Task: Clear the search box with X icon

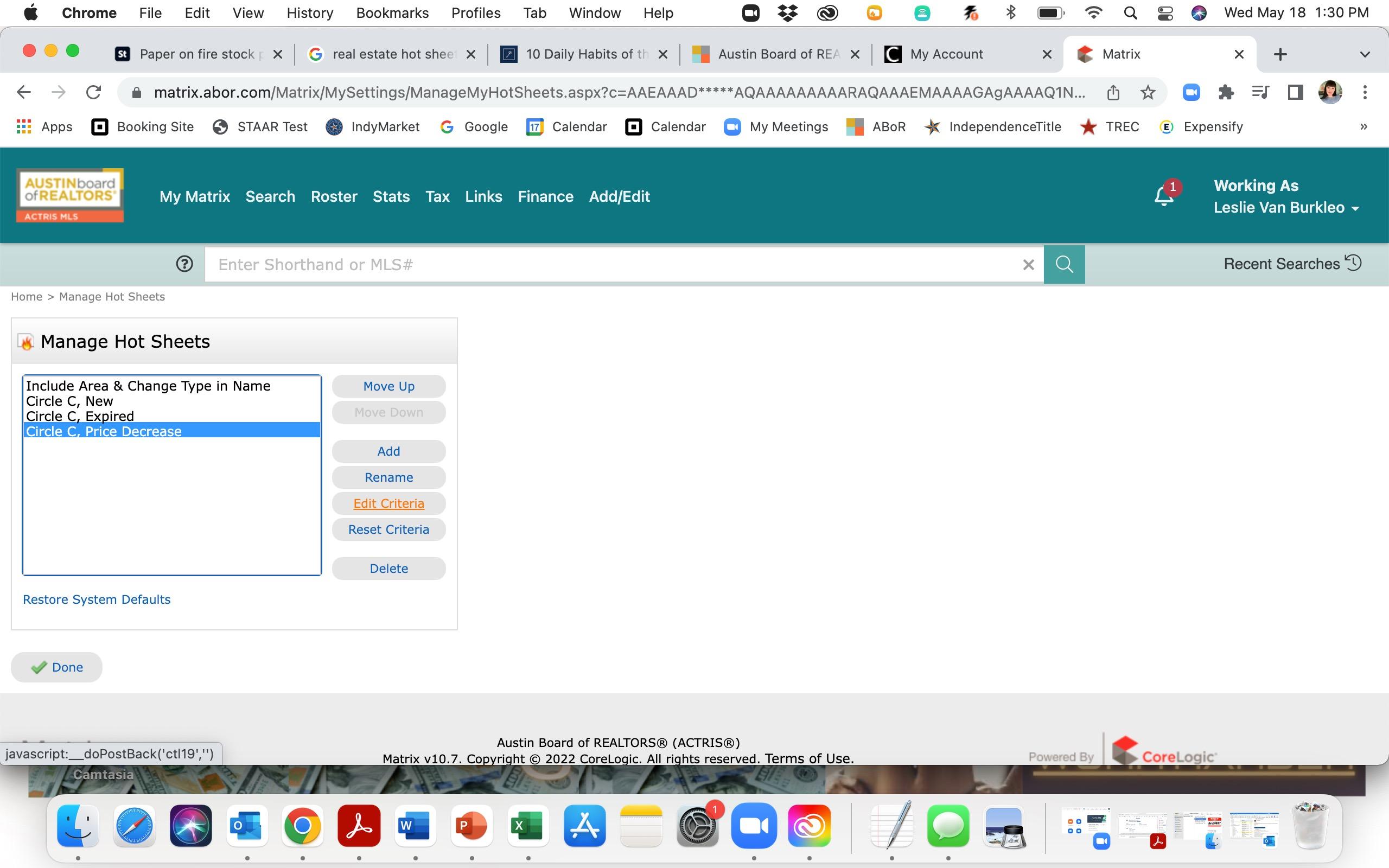Action: [x=1028, y=265]
